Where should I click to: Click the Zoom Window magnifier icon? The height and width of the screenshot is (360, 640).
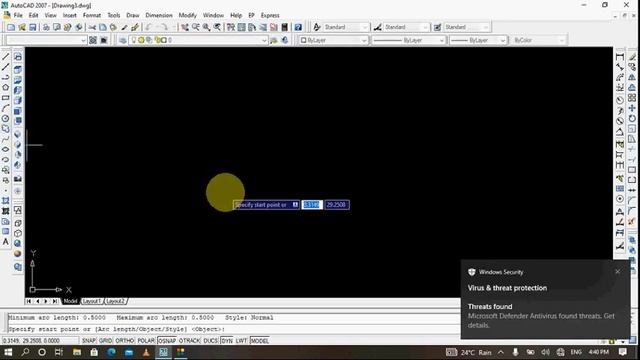pyautogui.click(x=207, y=27)
